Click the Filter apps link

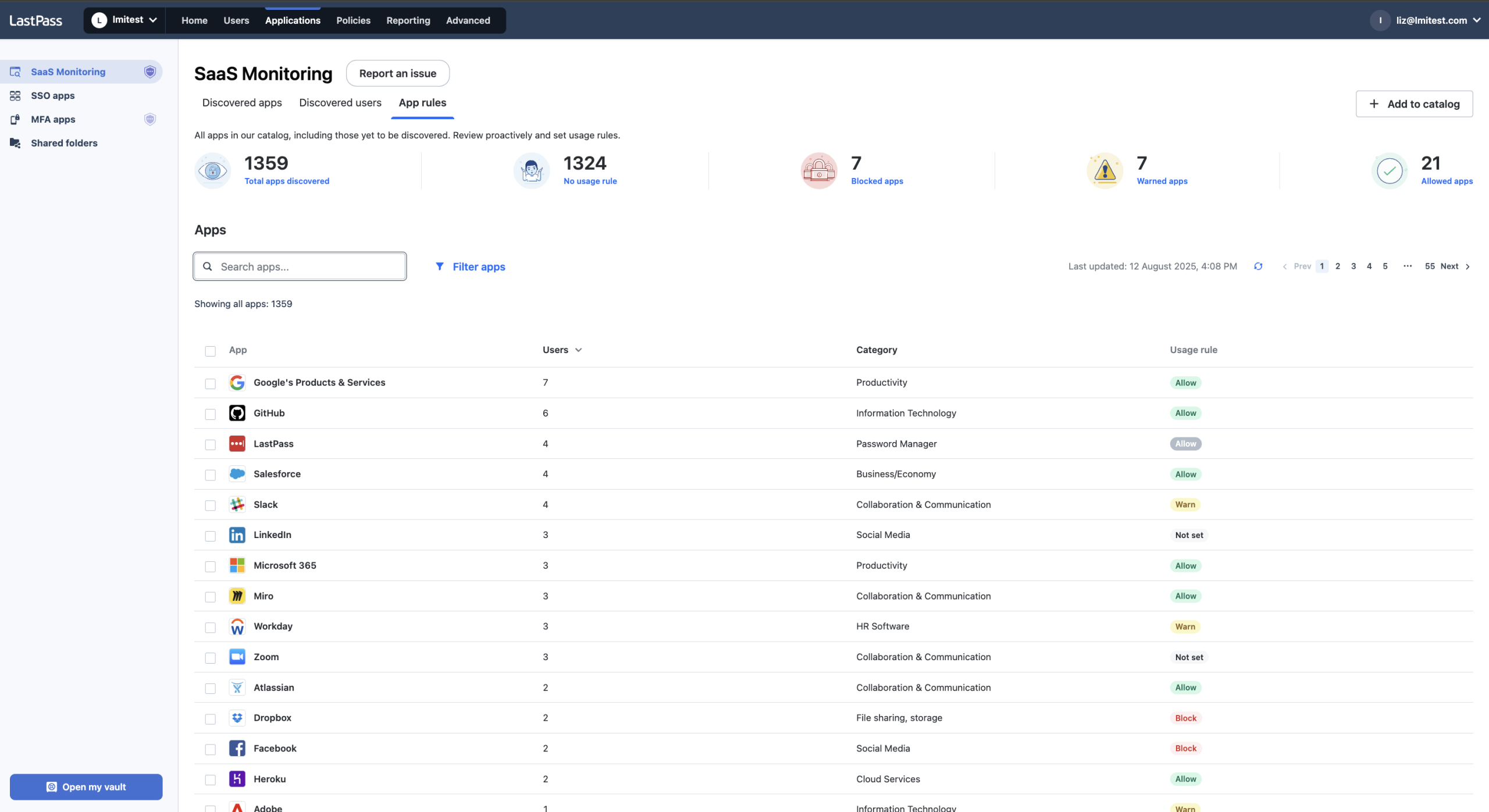(x=479, y=266)
